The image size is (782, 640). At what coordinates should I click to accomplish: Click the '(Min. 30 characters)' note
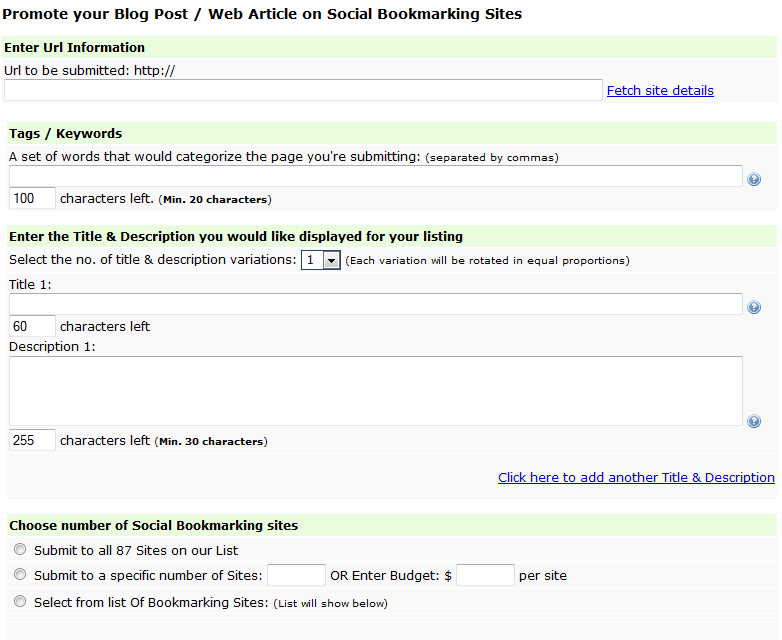click(x=211, y=441)
